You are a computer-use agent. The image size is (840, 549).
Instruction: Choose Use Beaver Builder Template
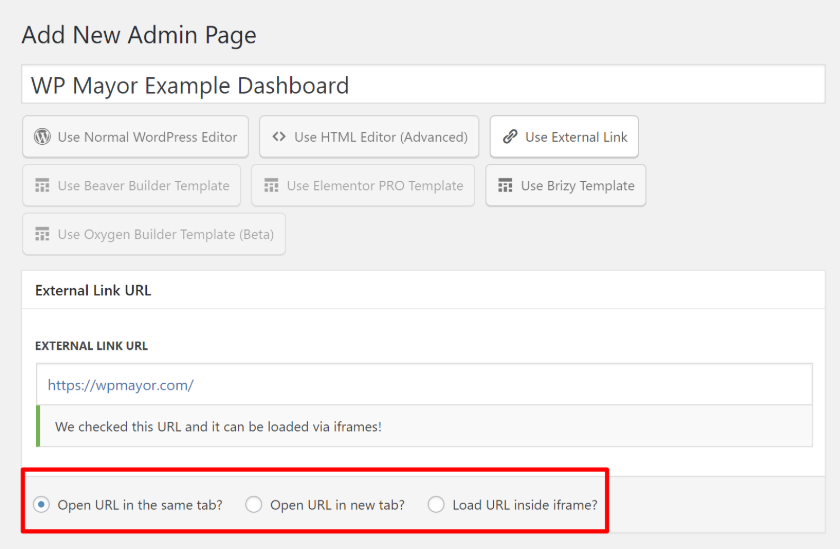point(132,185)
